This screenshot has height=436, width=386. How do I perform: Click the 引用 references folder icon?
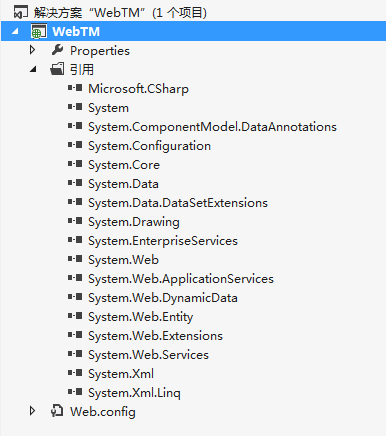pyautogui.click(x=57, y=69)
